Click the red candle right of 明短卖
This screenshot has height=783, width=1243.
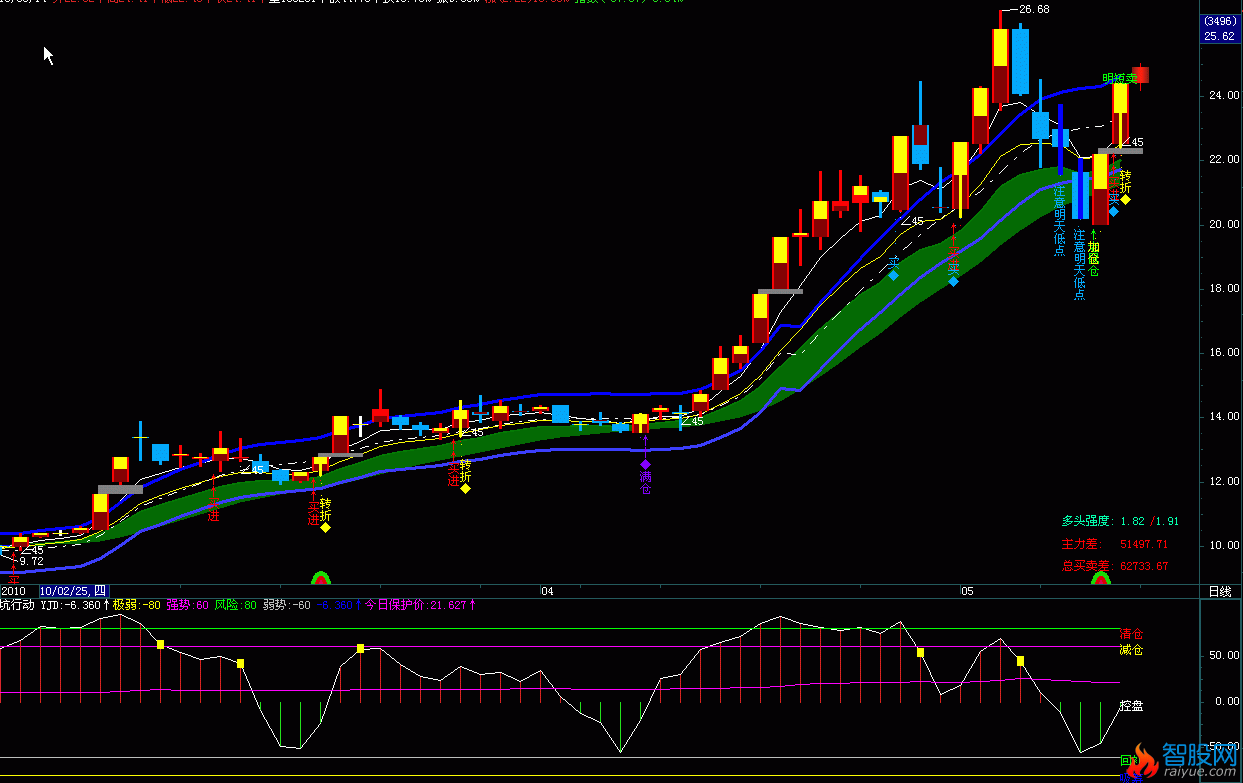click(1140, 75)
